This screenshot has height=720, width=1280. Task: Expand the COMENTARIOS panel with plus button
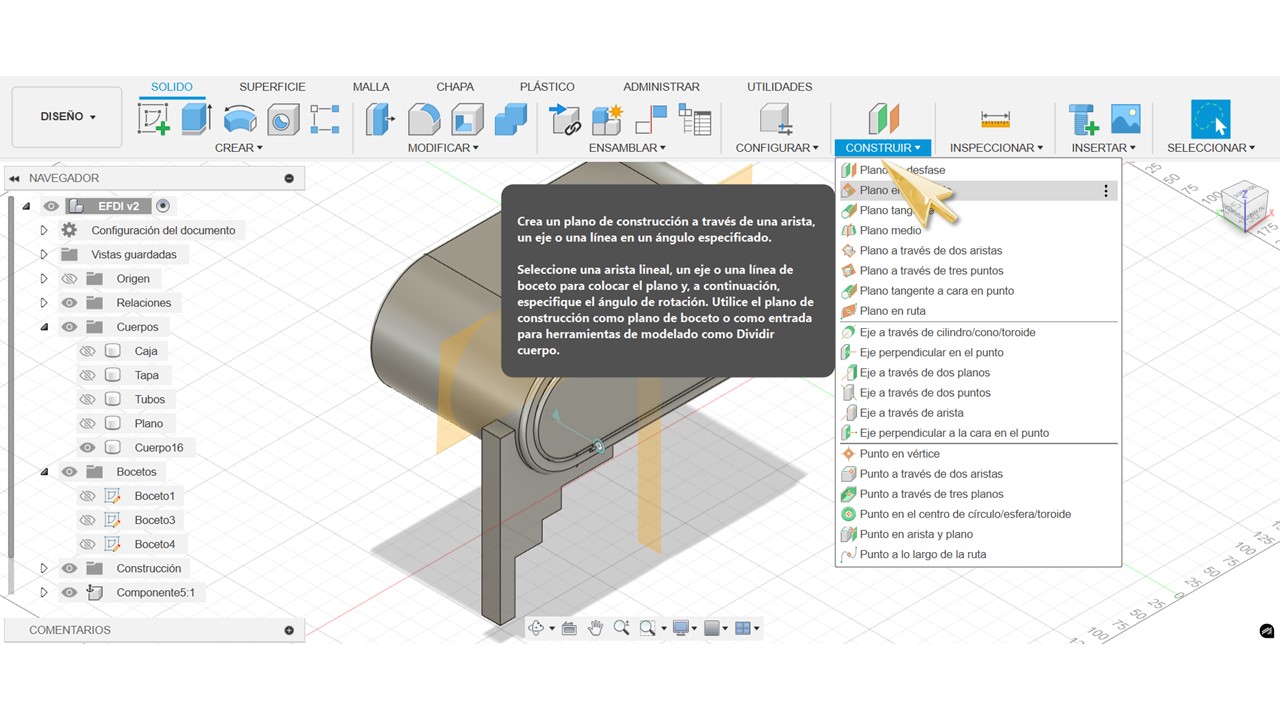coord(289,630)
